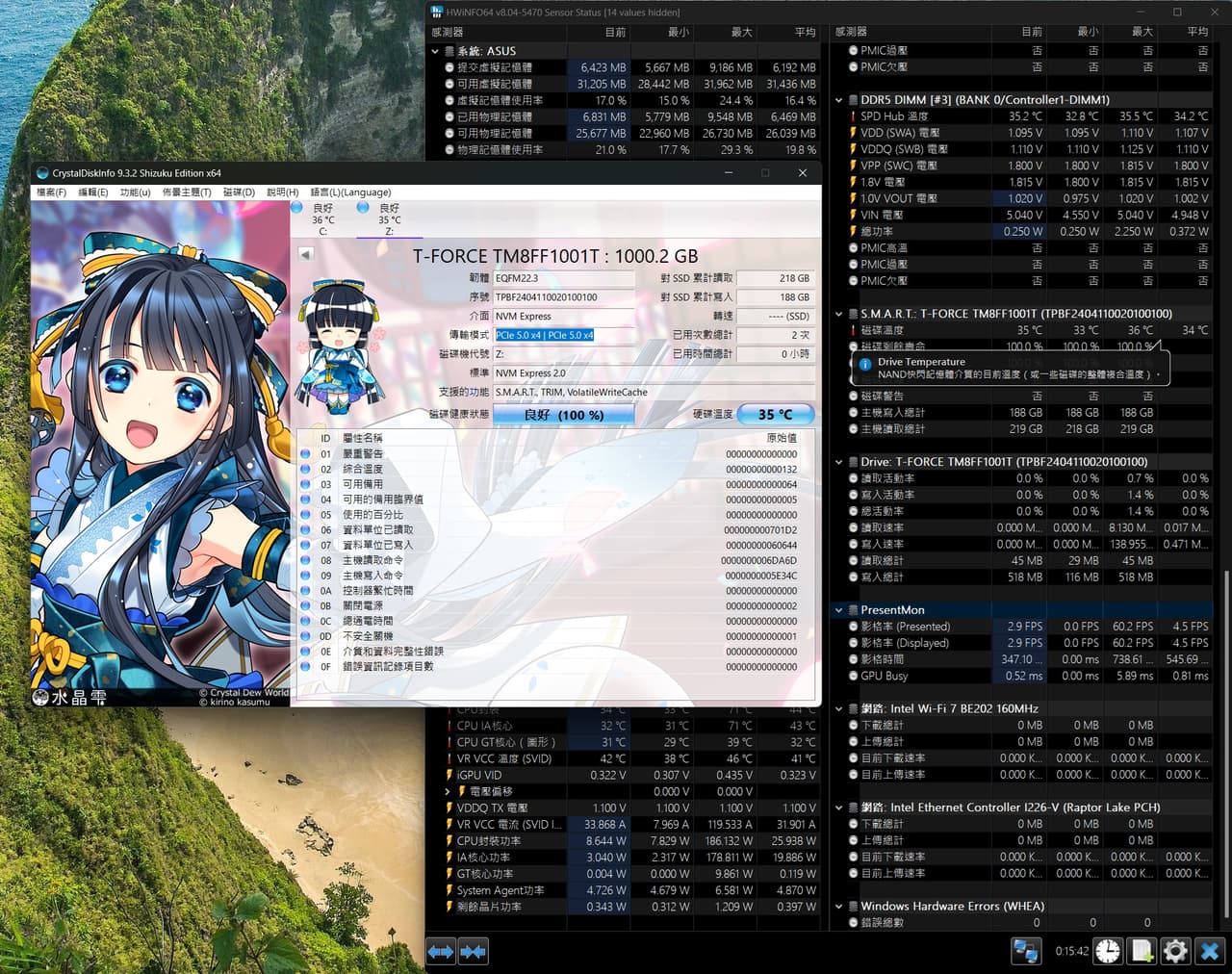Viewport: 1232px width, 974px height.
Task: Click the thermometer icon beside SPD Hub 溫度
Action: pos(852,116)
